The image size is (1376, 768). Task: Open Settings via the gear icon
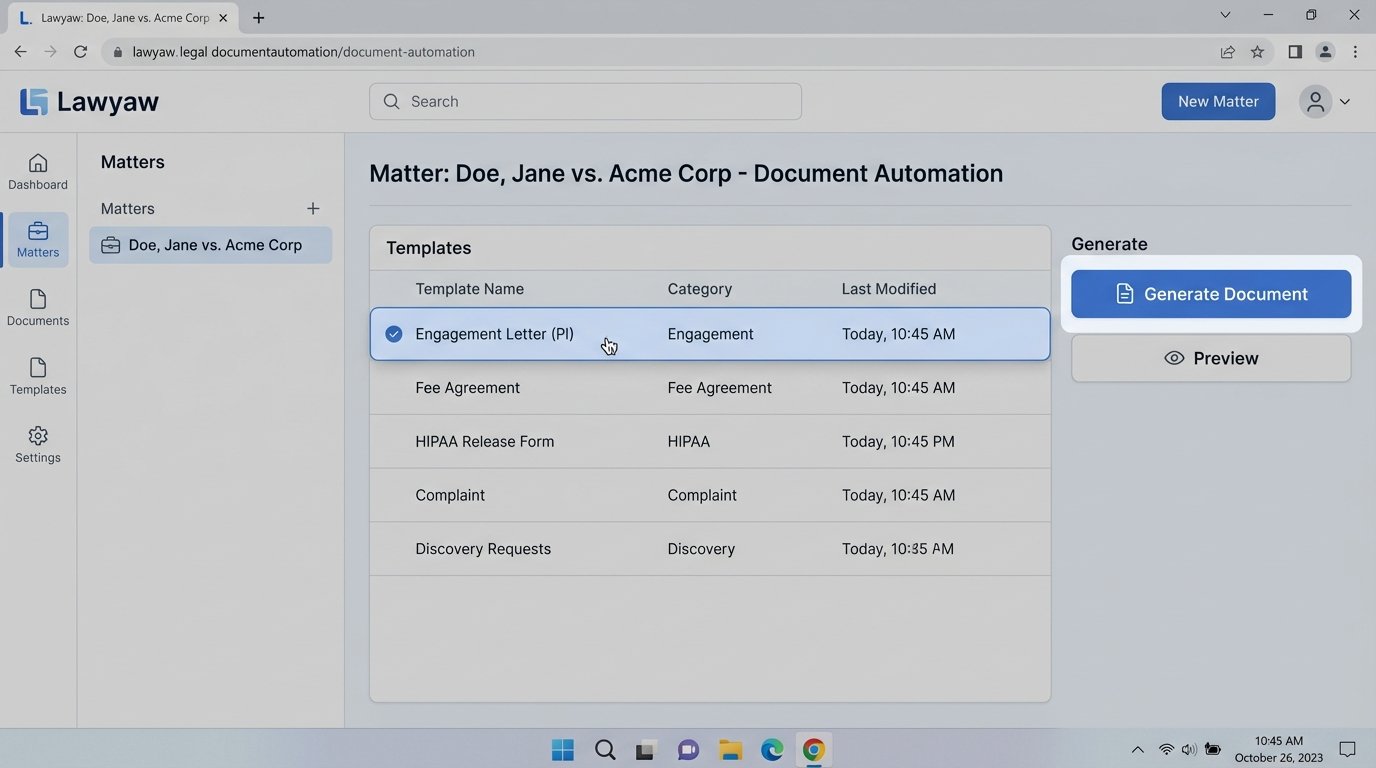coord(37,443)
